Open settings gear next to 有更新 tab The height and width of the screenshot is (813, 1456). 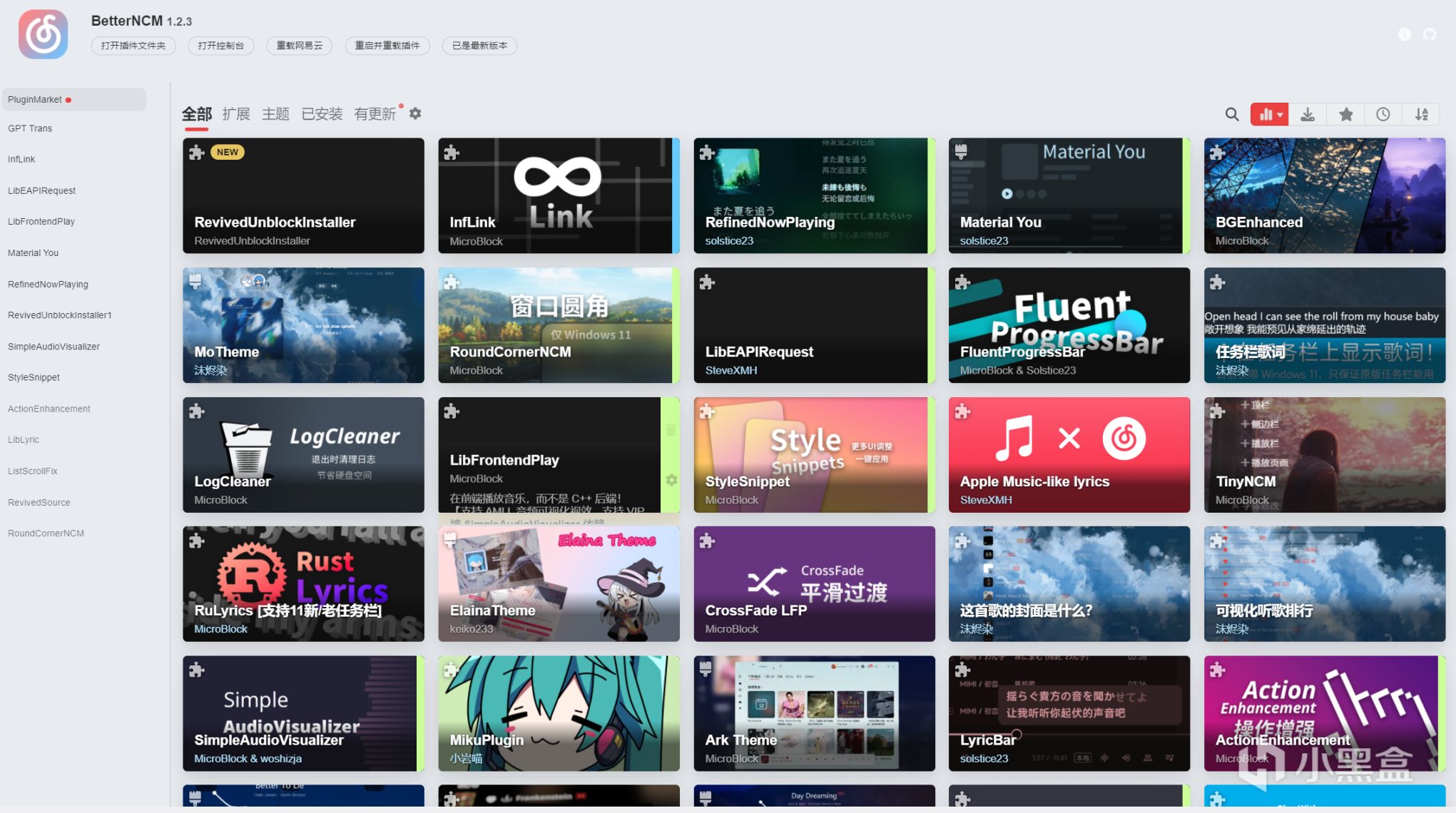pos(415,113)
